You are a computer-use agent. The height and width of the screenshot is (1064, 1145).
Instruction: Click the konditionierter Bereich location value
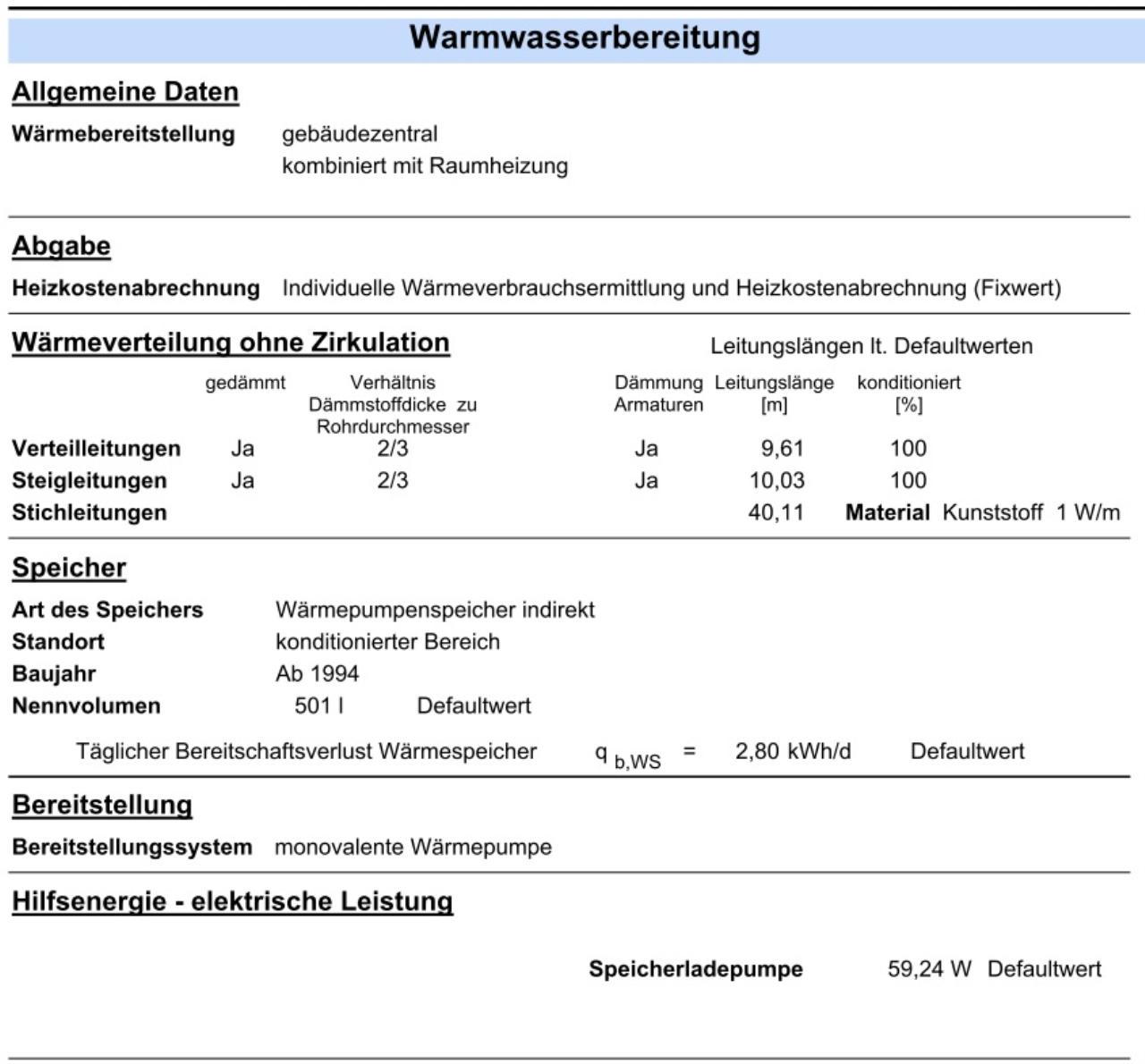coord(387,642)
